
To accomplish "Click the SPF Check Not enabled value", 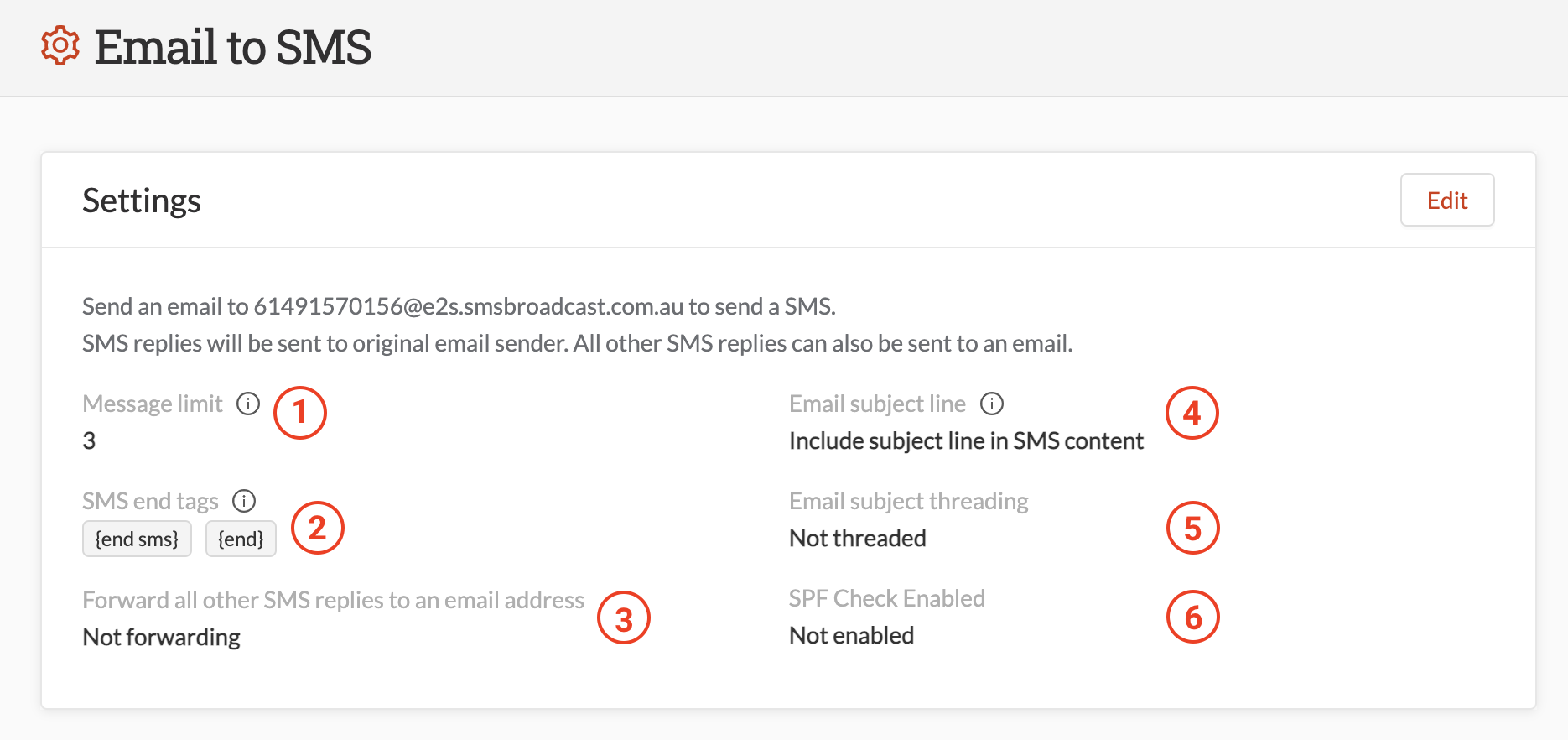I will (852, 635).
